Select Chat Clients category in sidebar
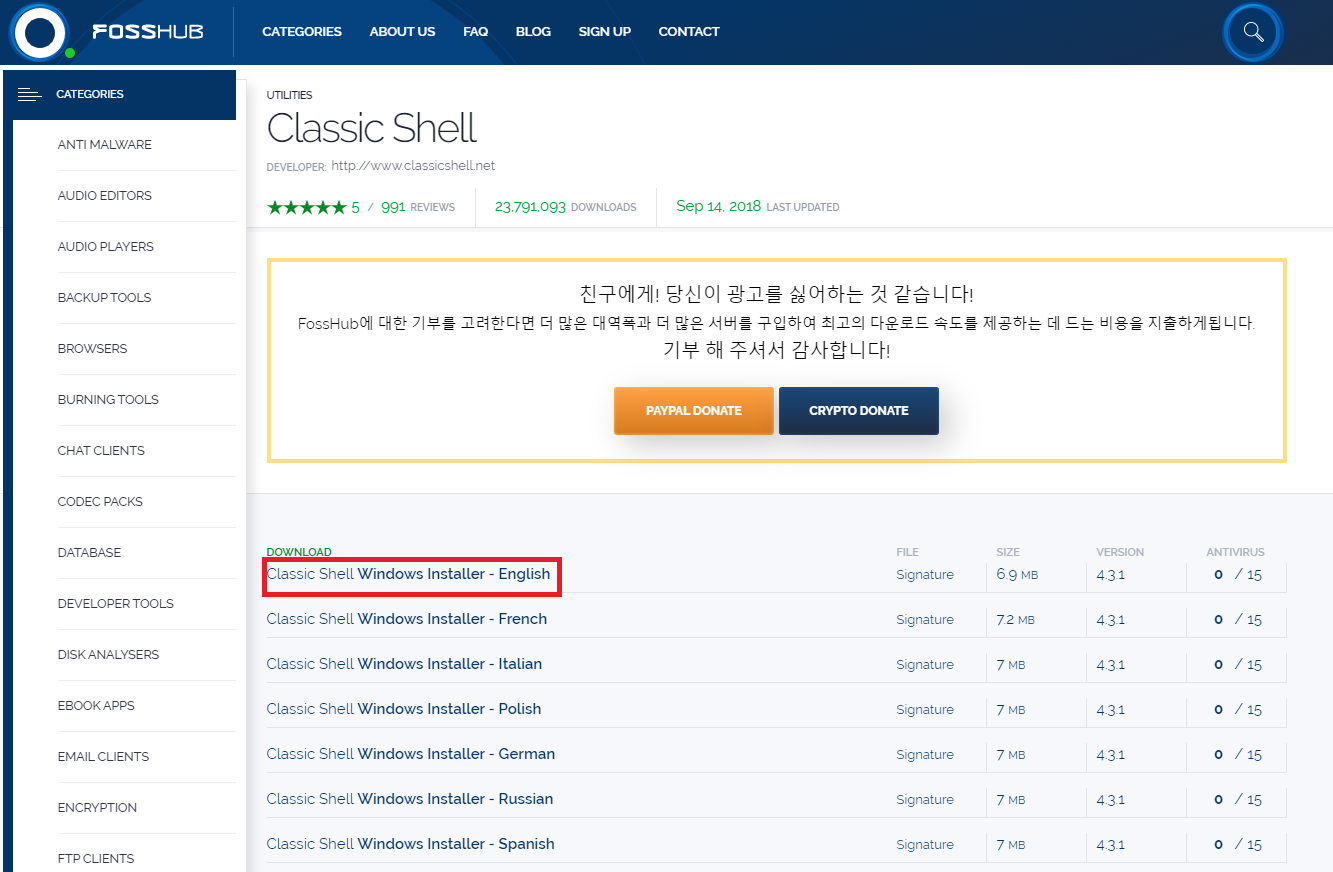The height and width of the screenshot is (872, 1333). [101, 451]
